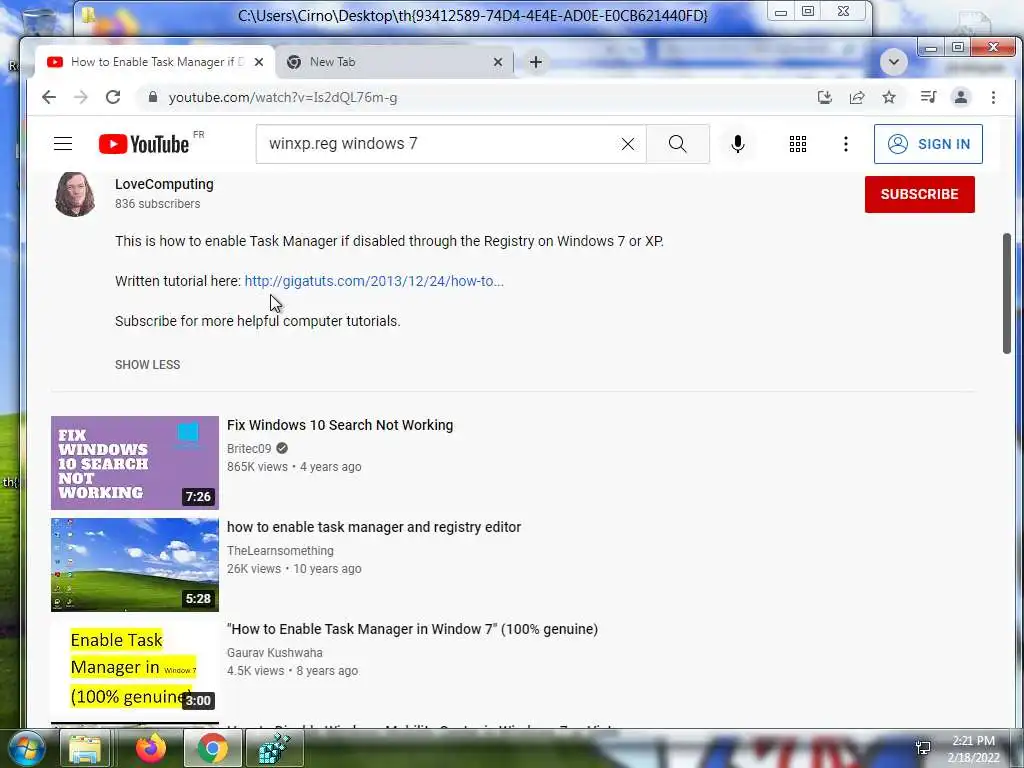1024x768 pixels.
Task: Open Windows Explorer from taskbar
Action: pyautogui.click(x=85, y=749)
